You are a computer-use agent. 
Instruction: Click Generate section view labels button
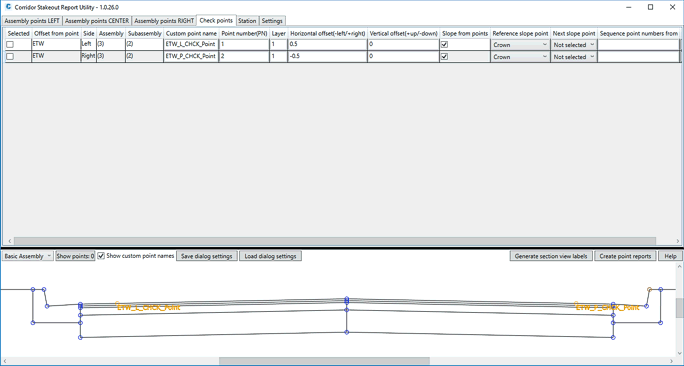pos(551,256)
